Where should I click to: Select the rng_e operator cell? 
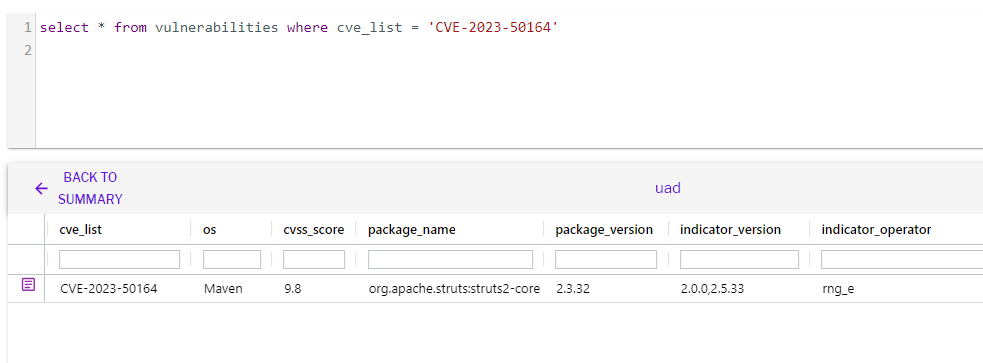pos(838,289)
